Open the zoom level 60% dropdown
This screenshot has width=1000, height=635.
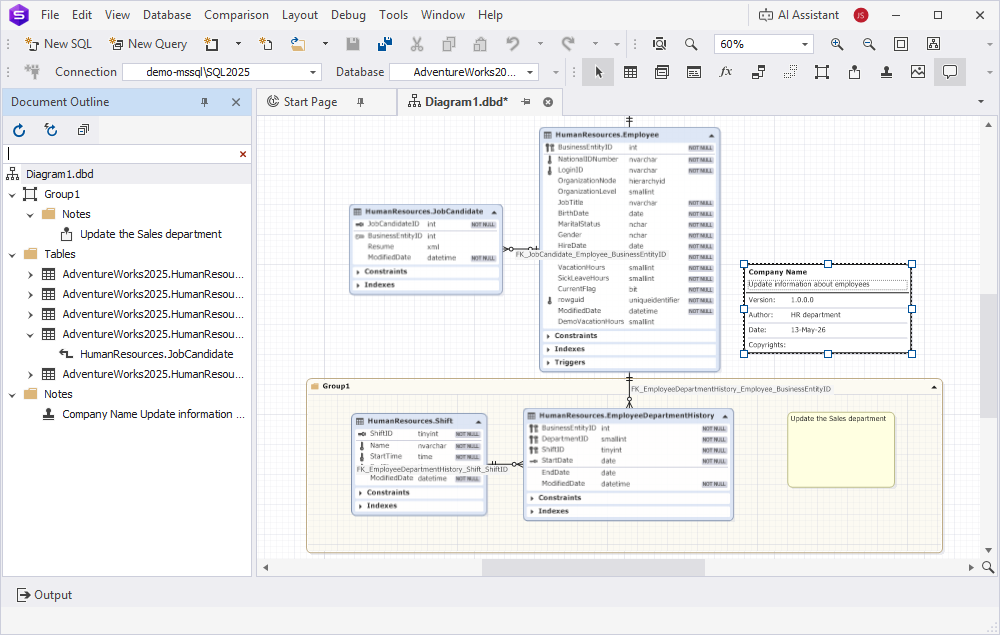(x=805, y=44)
